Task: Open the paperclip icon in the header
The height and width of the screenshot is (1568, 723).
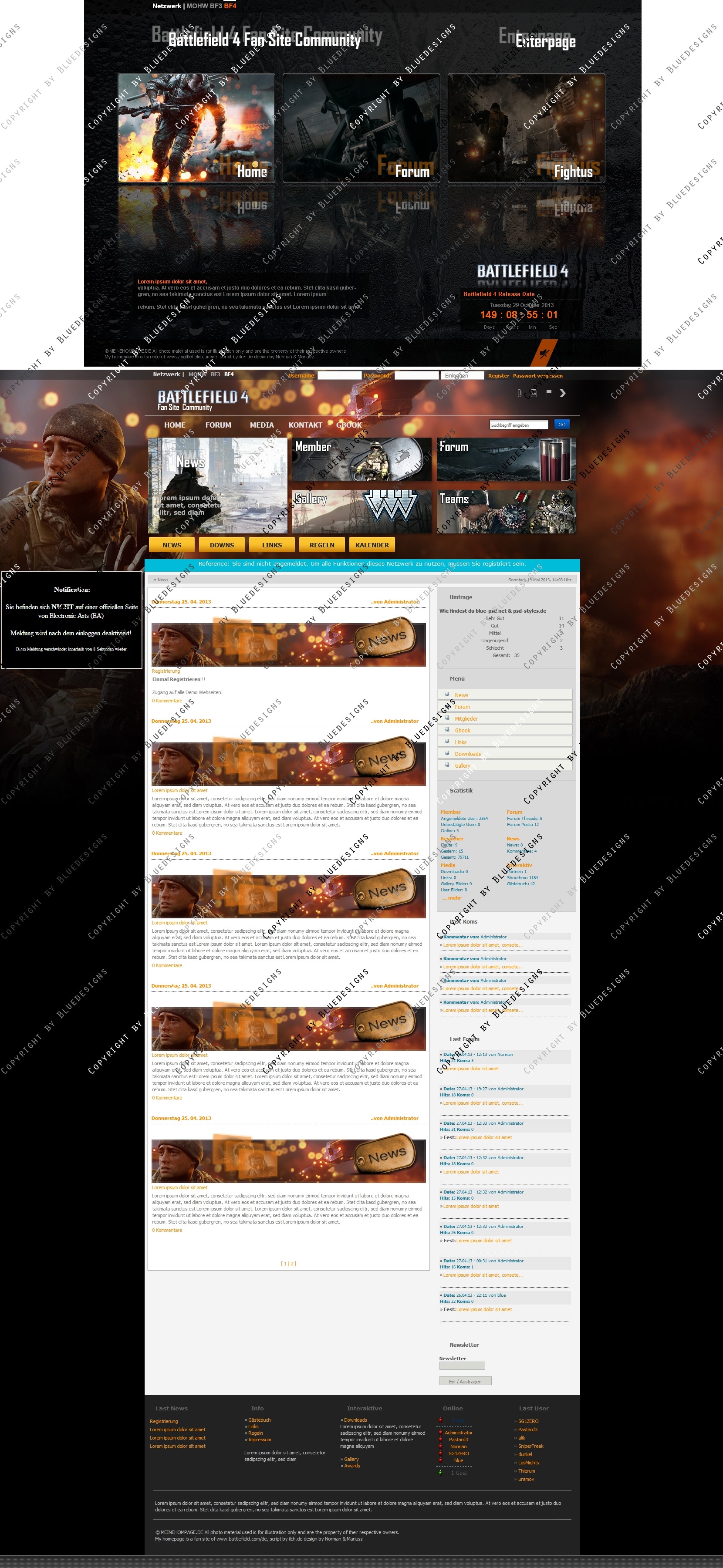Action: [519, 393]
